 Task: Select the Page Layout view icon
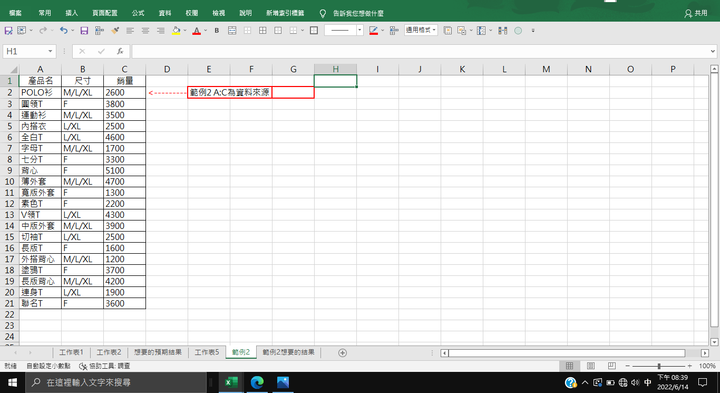pyautogui.click(x=591, y=366)
